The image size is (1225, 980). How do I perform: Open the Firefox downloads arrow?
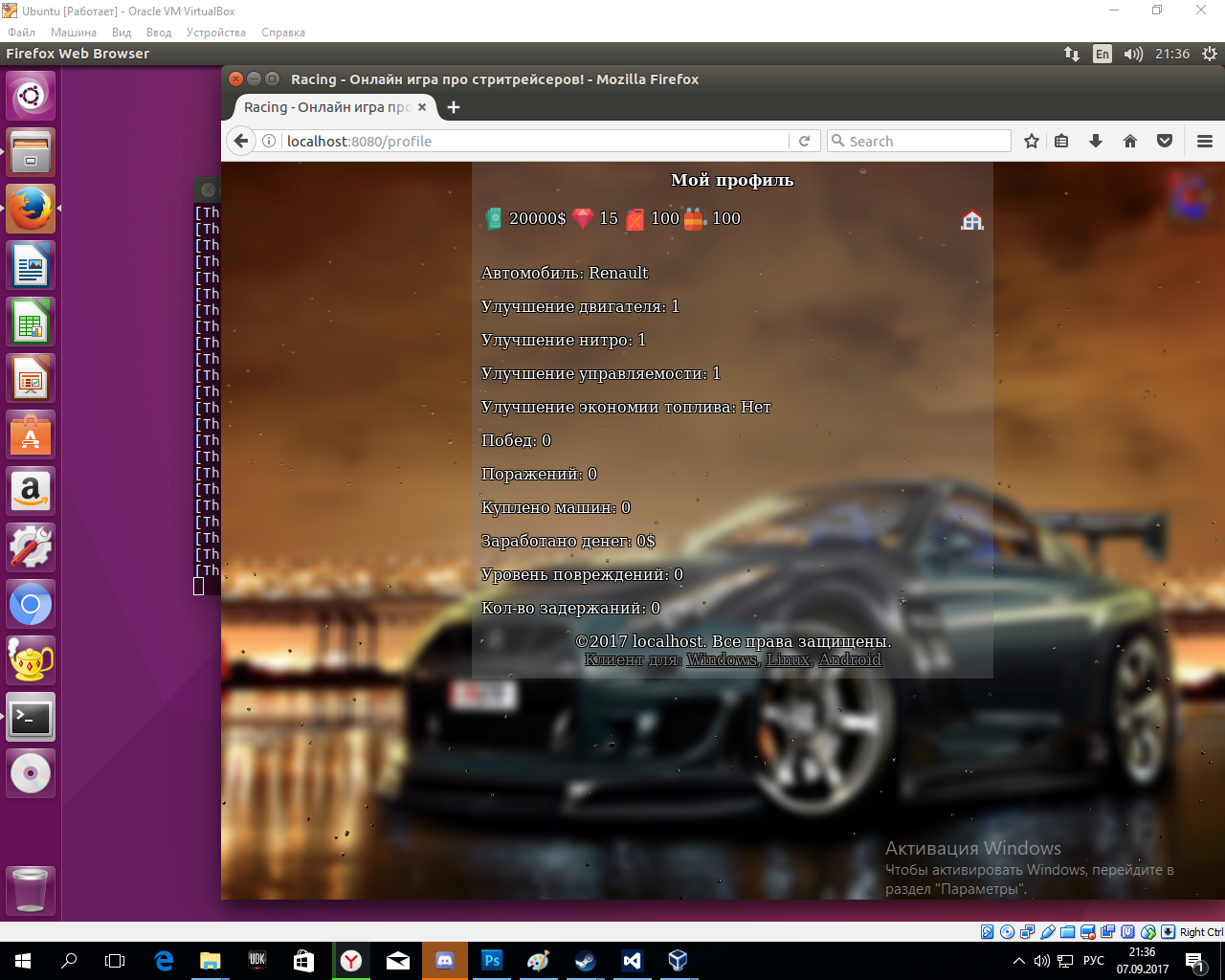[1096, 141]
